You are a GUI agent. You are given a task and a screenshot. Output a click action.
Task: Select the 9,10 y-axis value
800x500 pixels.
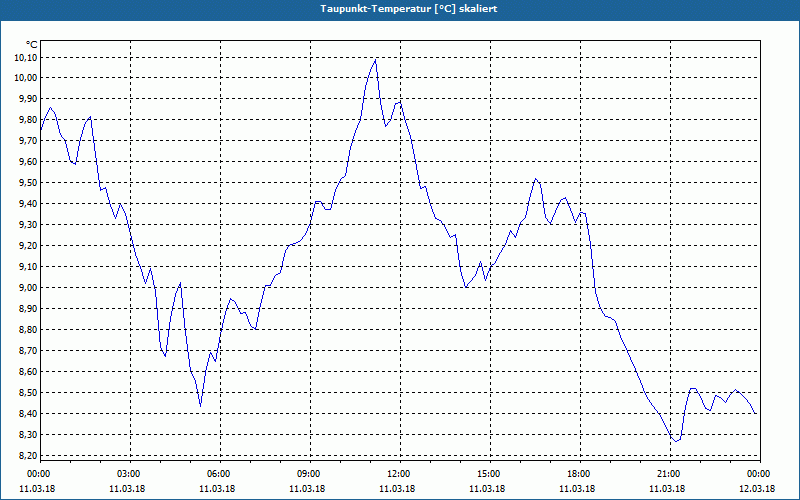[28, 267]
